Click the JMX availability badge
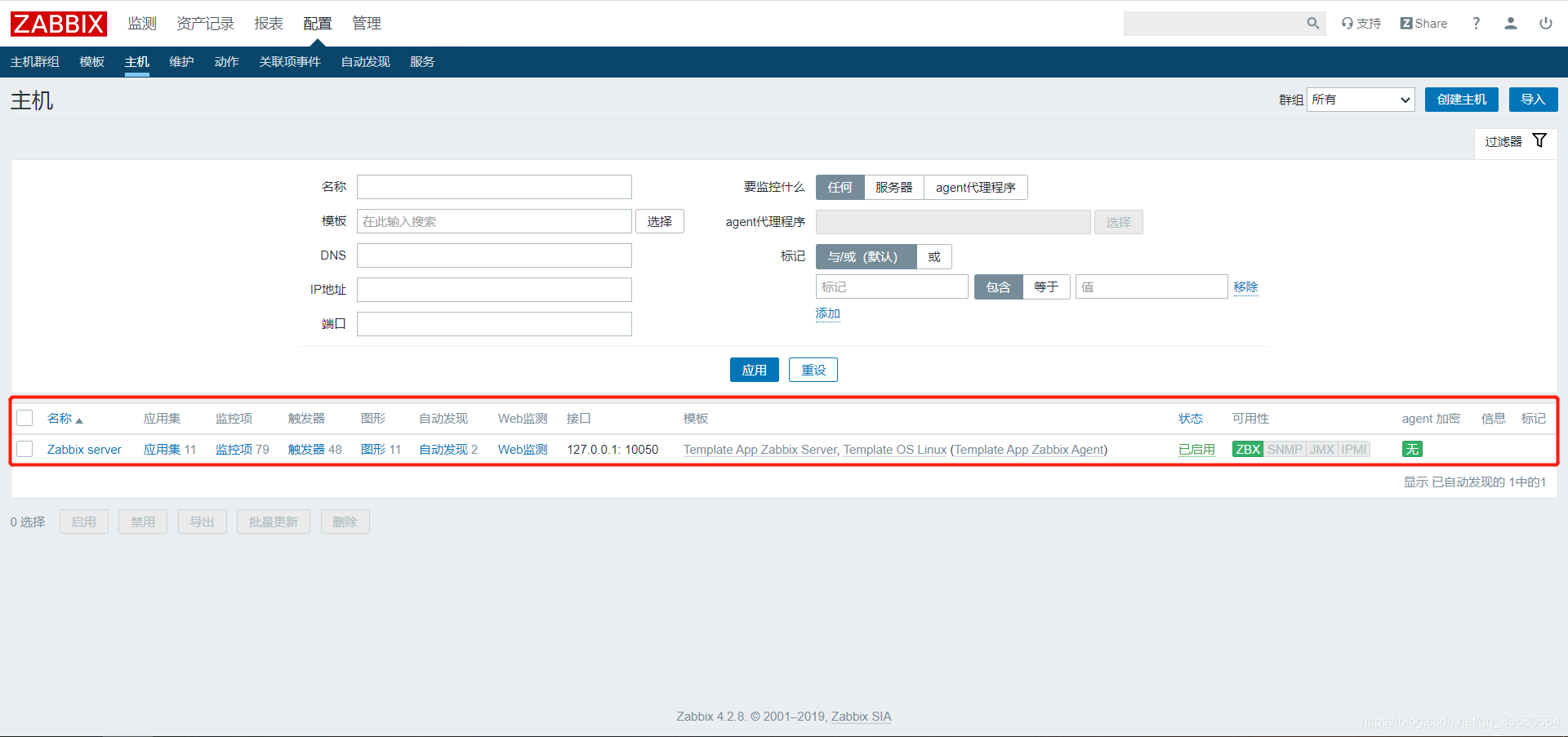Screen dimensions: 1568x737 (x=1322, y=449)
